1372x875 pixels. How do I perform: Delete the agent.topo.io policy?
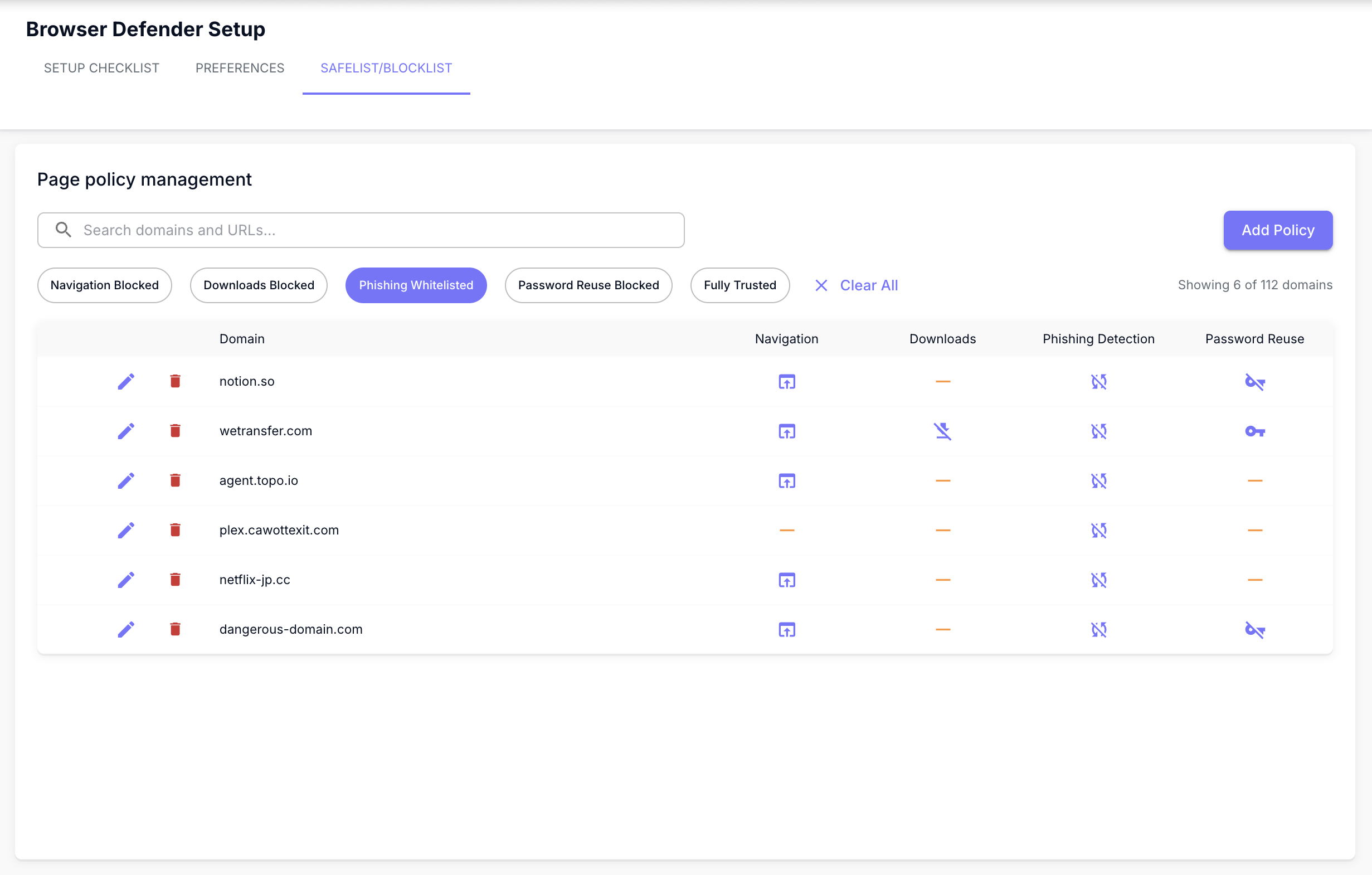pos(175,480)
